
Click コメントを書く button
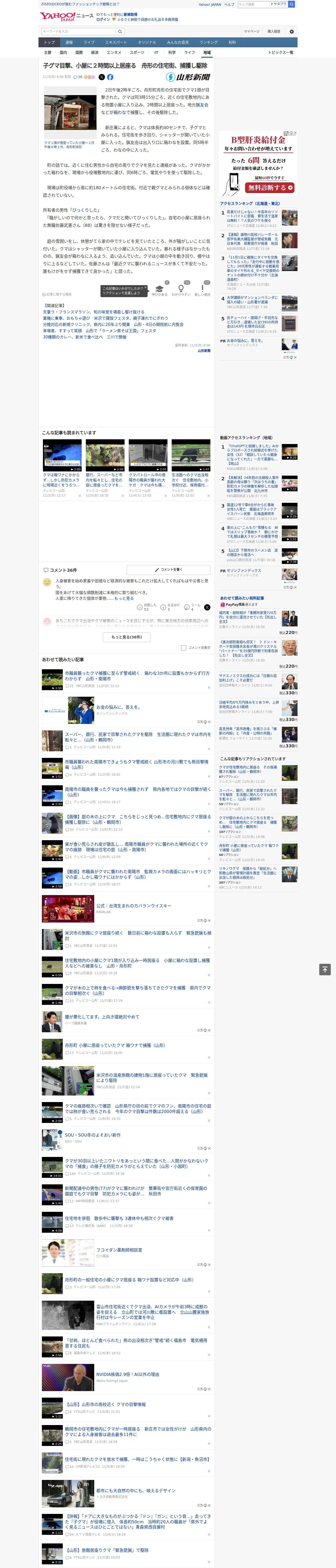[x=168, y=570]
